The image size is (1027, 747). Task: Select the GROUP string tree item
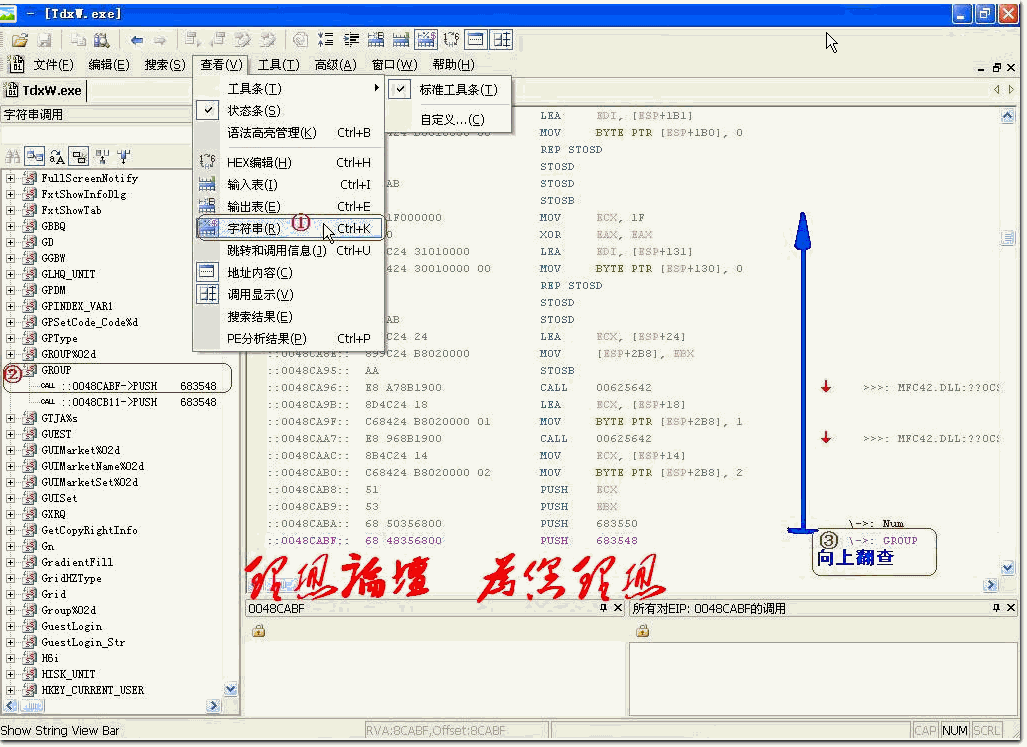click(x=56, y=370)
